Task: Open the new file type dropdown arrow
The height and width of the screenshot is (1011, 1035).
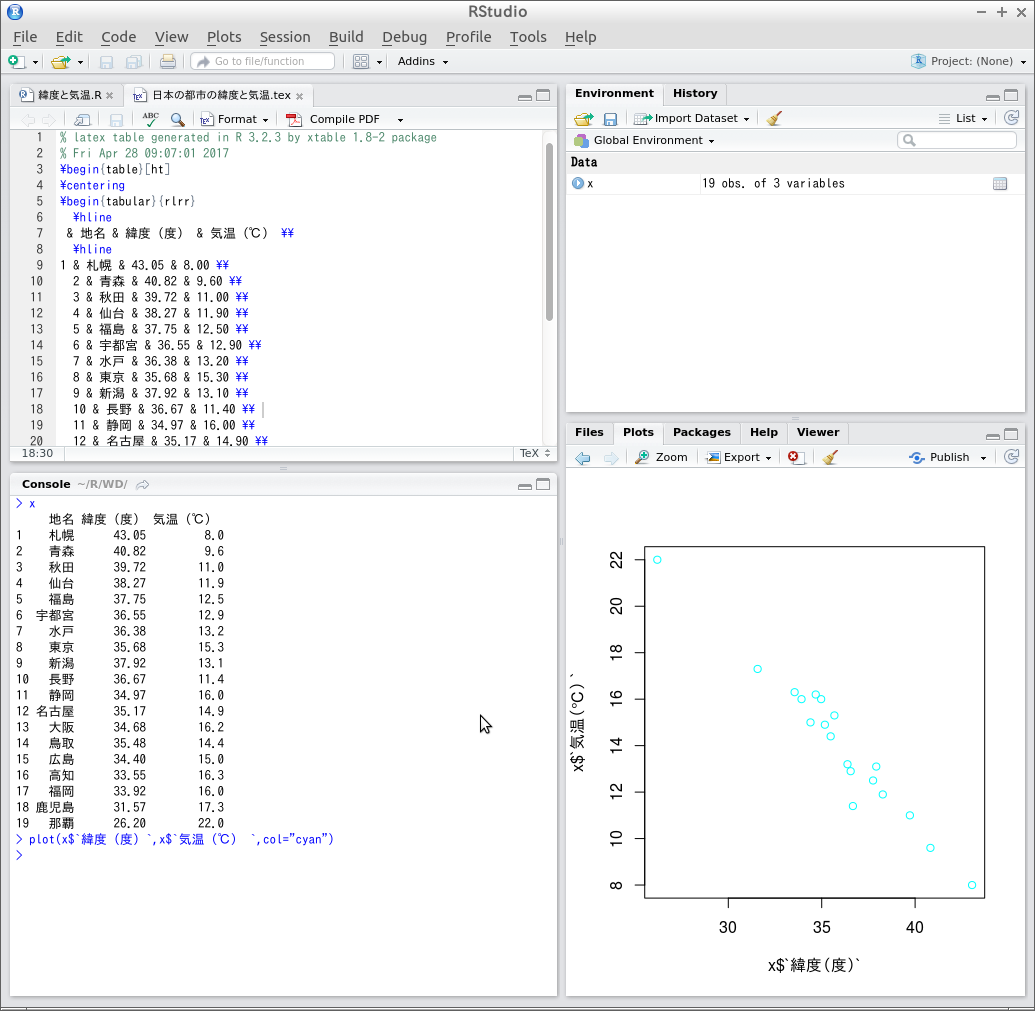Action: coord(35,62)
